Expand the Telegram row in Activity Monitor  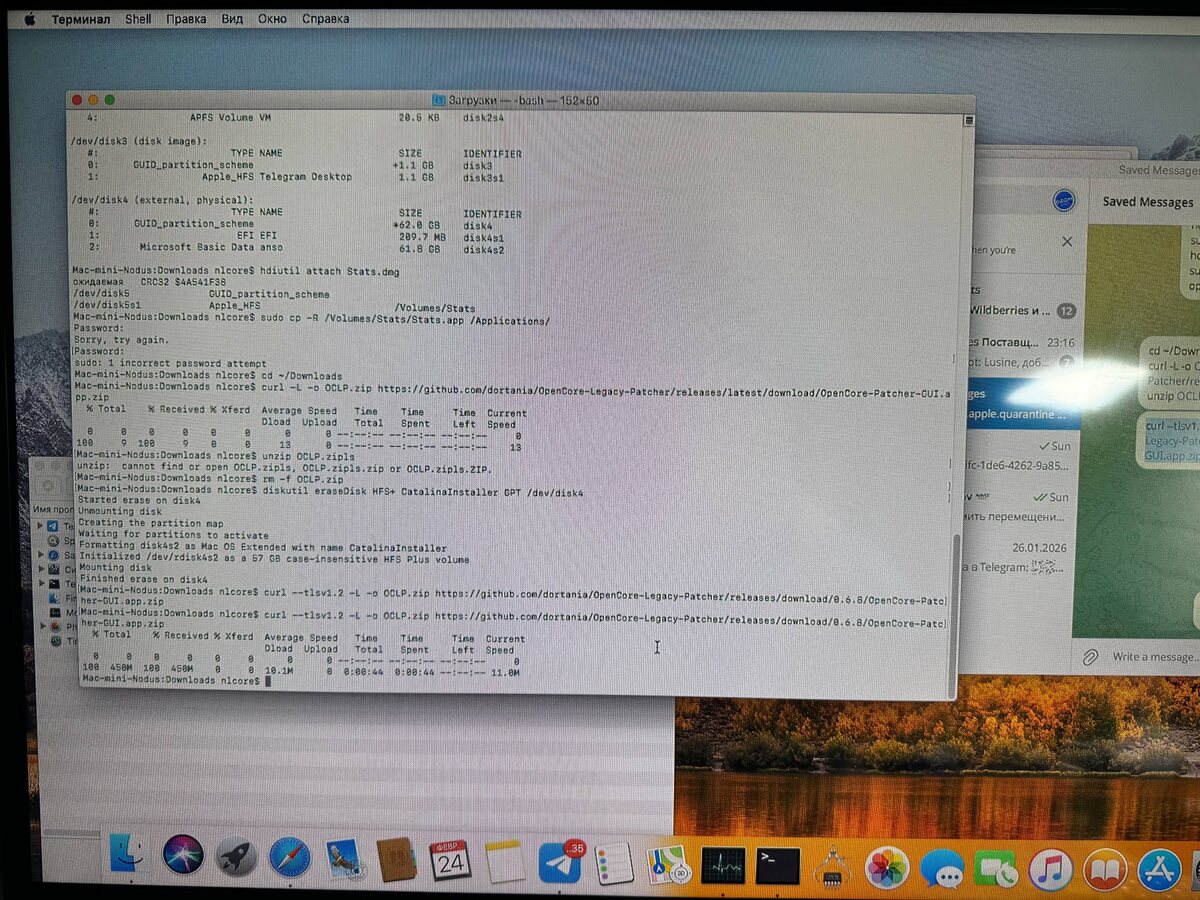click(40, 525)
